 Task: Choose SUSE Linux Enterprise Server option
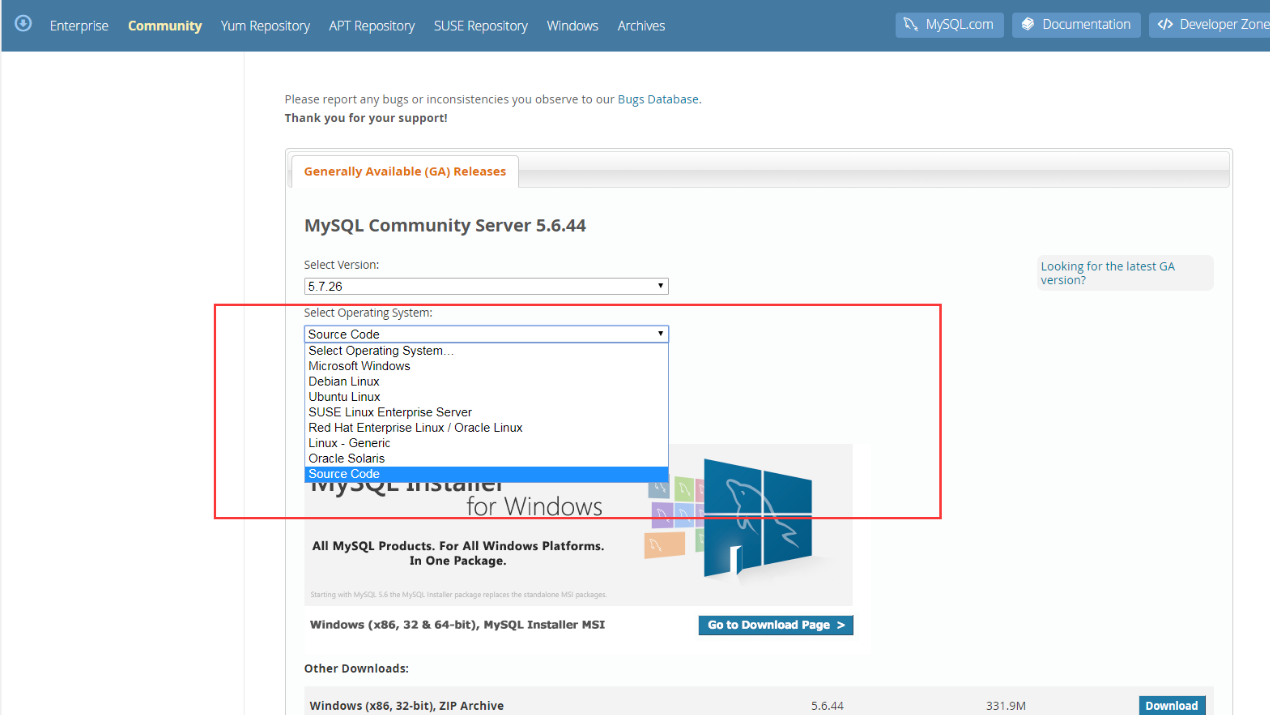coord(486,412)
